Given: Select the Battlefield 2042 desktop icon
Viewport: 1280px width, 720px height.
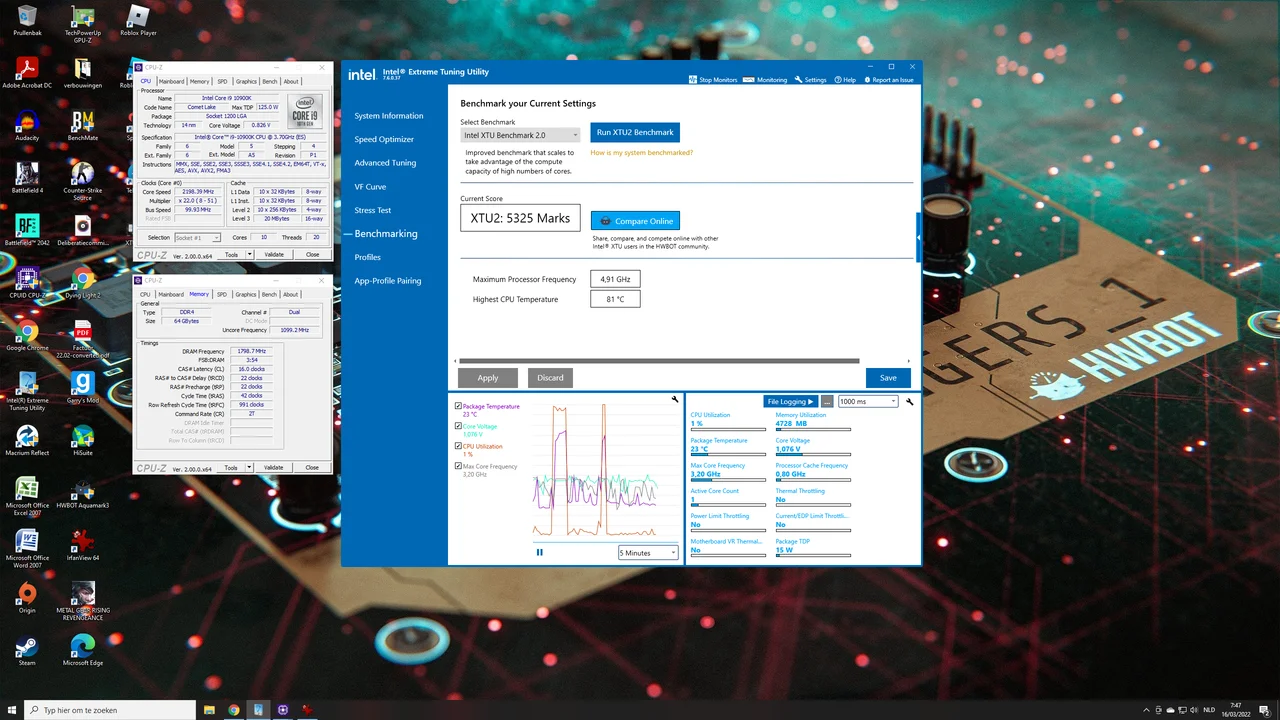Looking at the screenshot, I should point(27,231).
